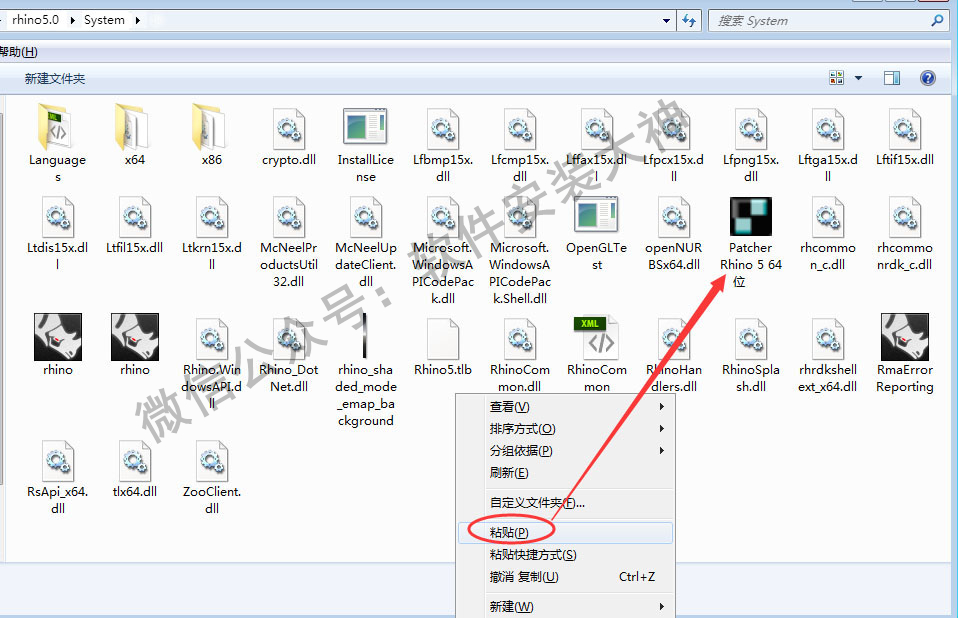Expand arrow after System breadcrumb
The width and height of the screenshot is (958, 618).
click(x=137, y=20)
